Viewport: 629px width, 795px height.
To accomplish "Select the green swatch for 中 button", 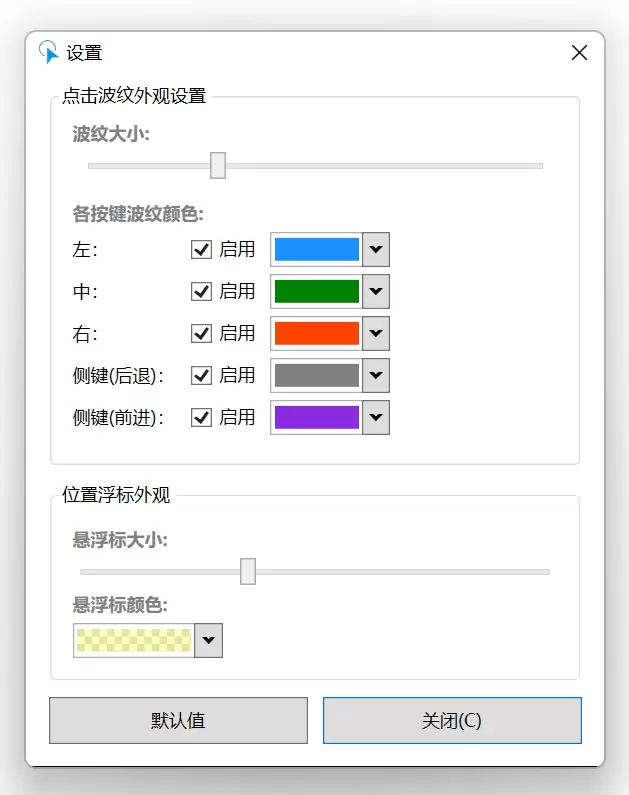I will click(317, 292).
